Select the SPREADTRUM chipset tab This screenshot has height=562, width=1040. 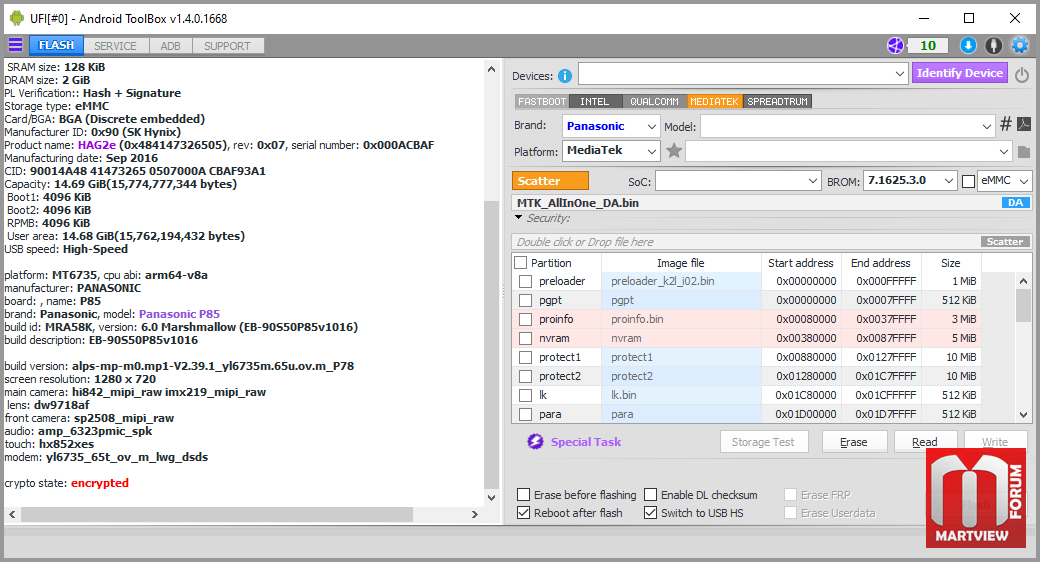pos(777,102)
